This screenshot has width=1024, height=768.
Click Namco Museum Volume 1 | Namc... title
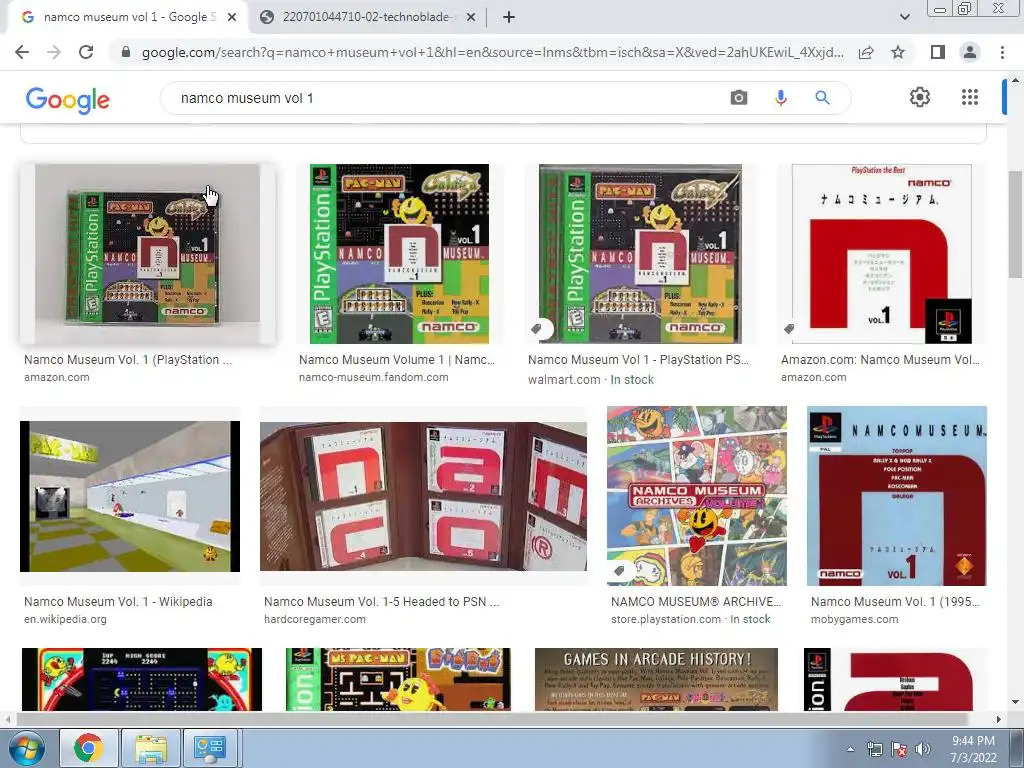point(397,360)
